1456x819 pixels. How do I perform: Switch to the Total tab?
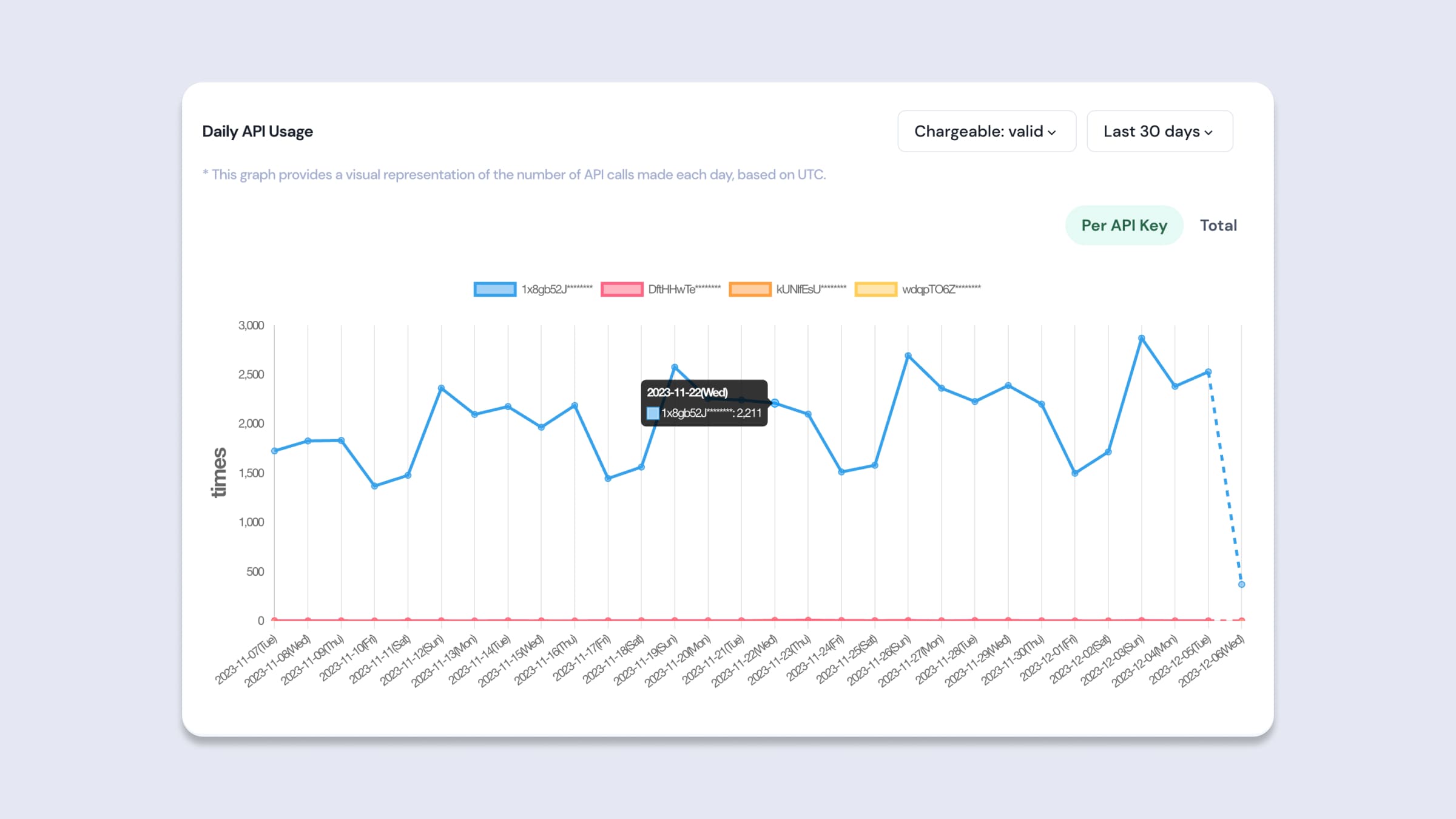click(x=1218, y=225)
